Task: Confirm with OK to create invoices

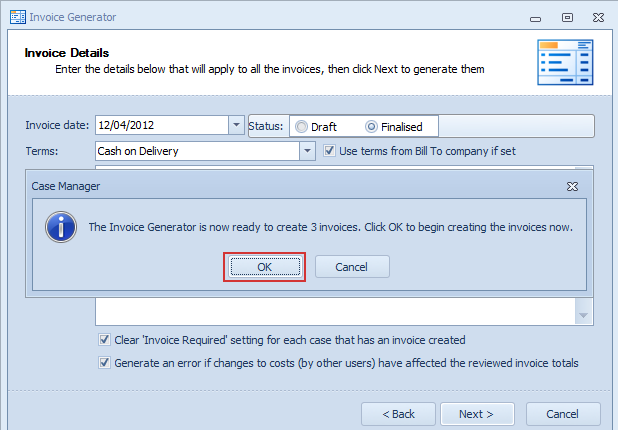Action: (264, 267)
